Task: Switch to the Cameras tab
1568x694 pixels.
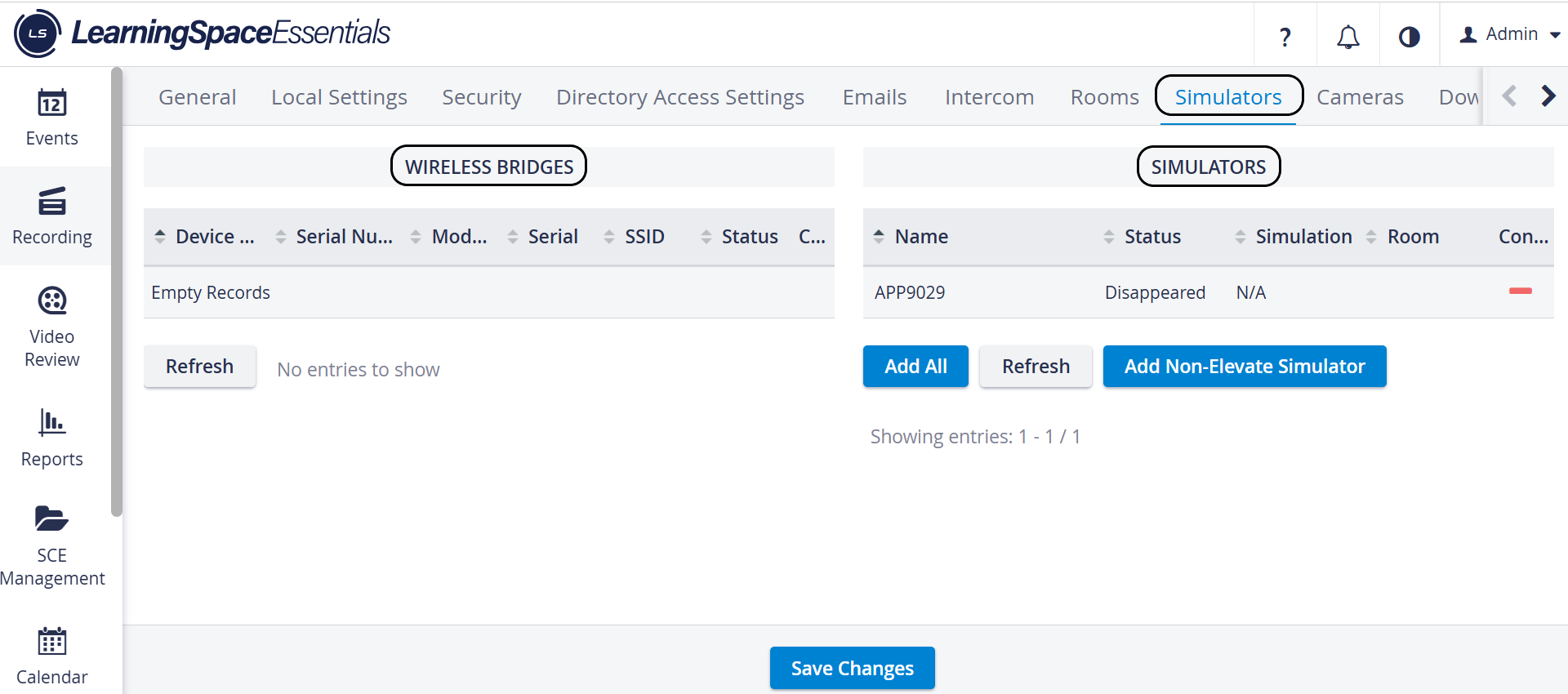Action: coord(1360,97)
